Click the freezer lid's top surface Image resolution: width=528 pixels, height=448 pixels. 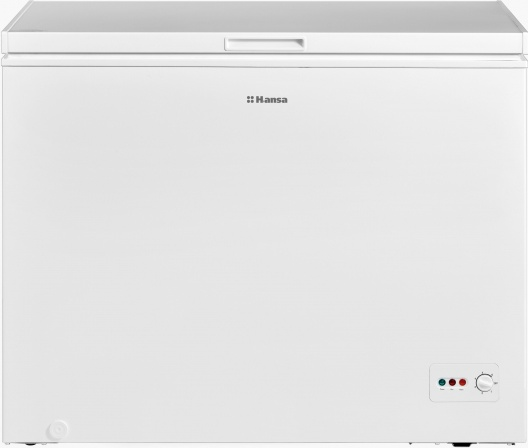tap(264, 15)
